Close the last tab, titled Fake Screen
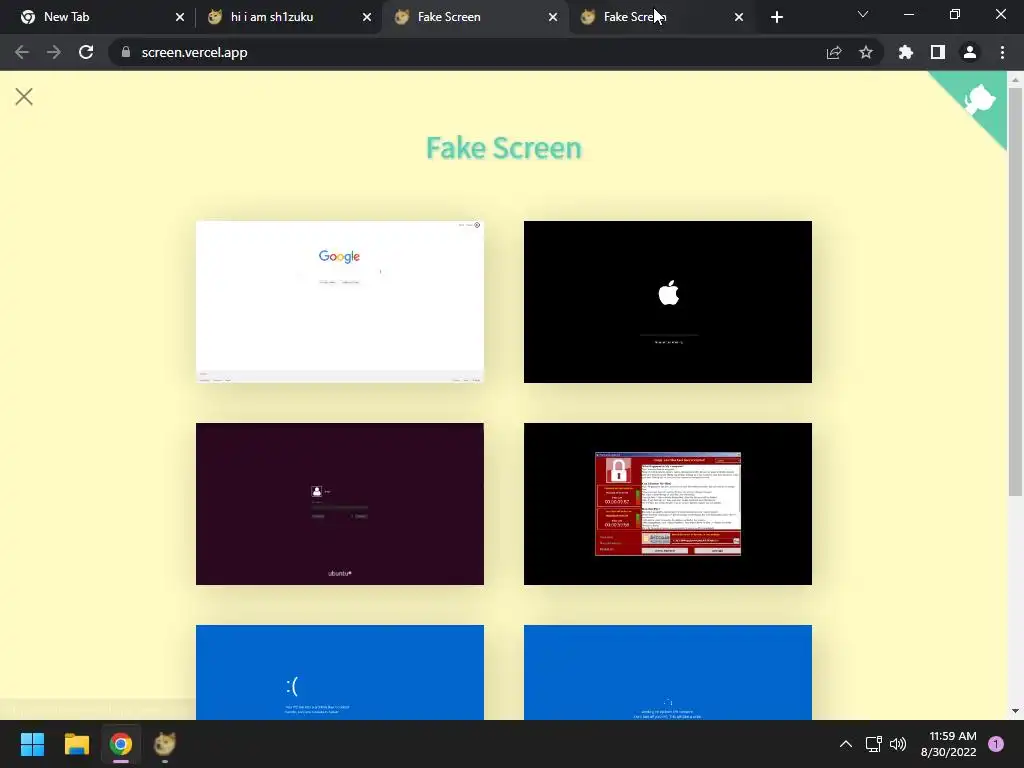Image resolution: width=1024 pixels, height=768 pixels. (739, 17)
